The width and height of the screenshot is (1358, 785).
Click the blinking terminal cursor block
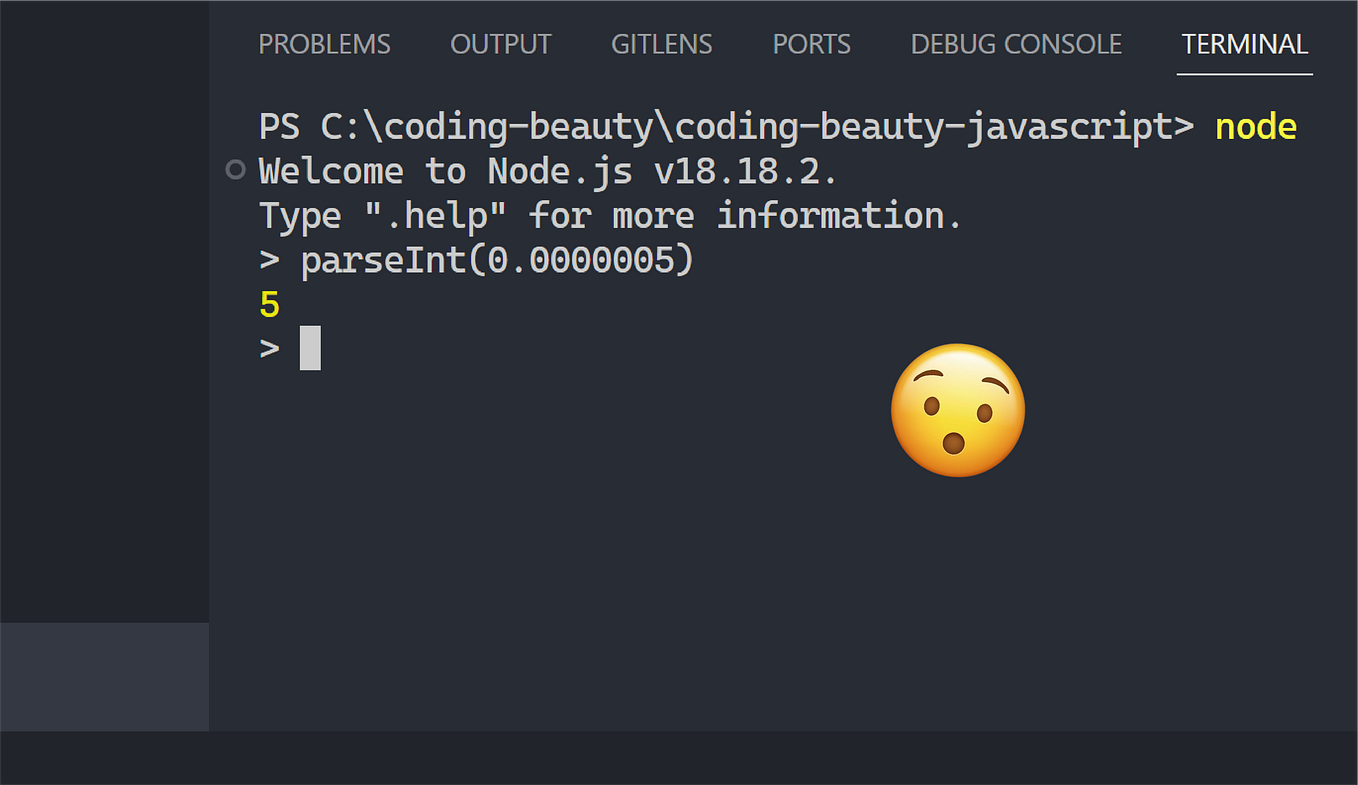pyautogui.click(x=309, y=347)
